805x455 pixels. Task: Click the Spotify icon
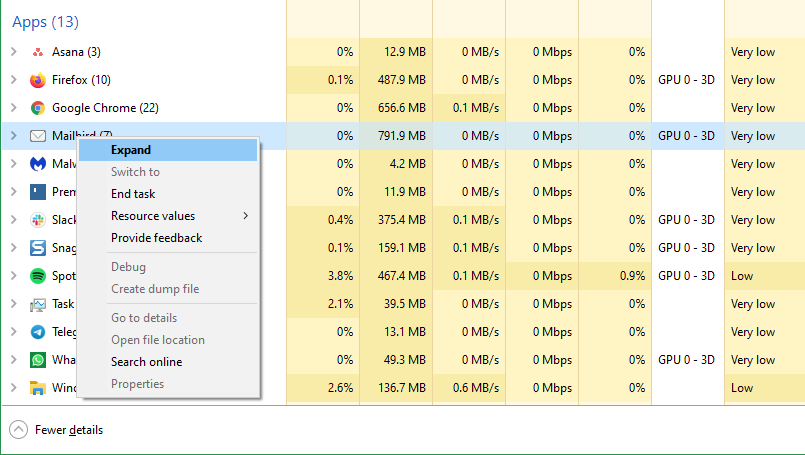[x=38, y=276]
